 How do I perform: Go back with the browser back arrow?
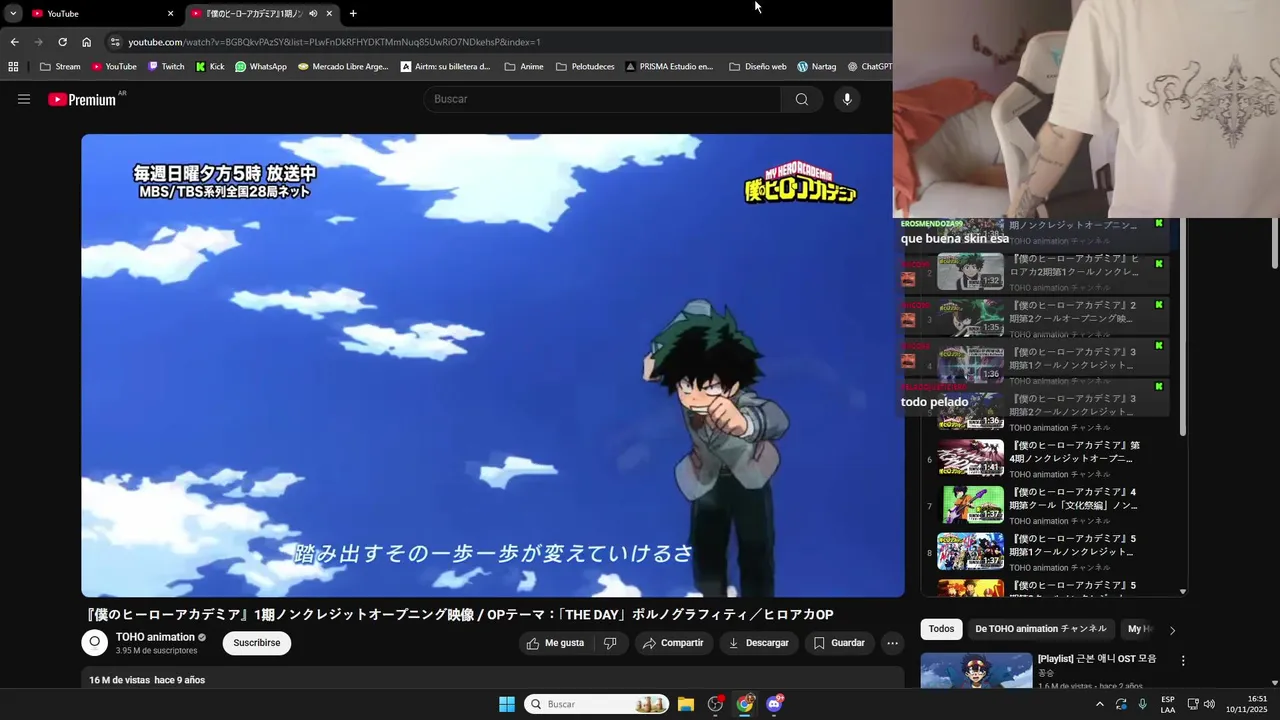[x=15, y=42]
